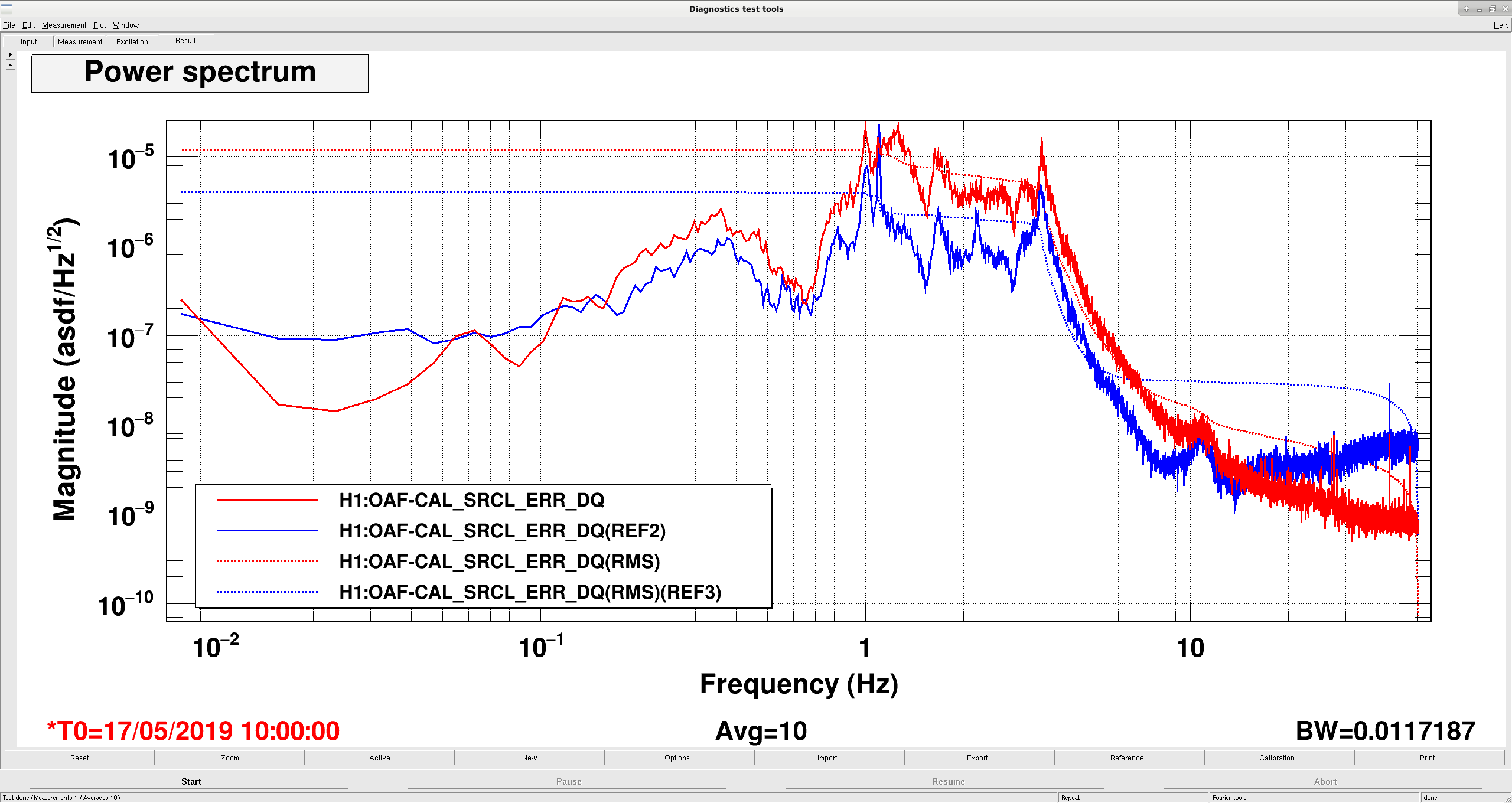
Task: Click the red SRCL_ERR_DQ legend line swatch
Action: tap(267, 500)
